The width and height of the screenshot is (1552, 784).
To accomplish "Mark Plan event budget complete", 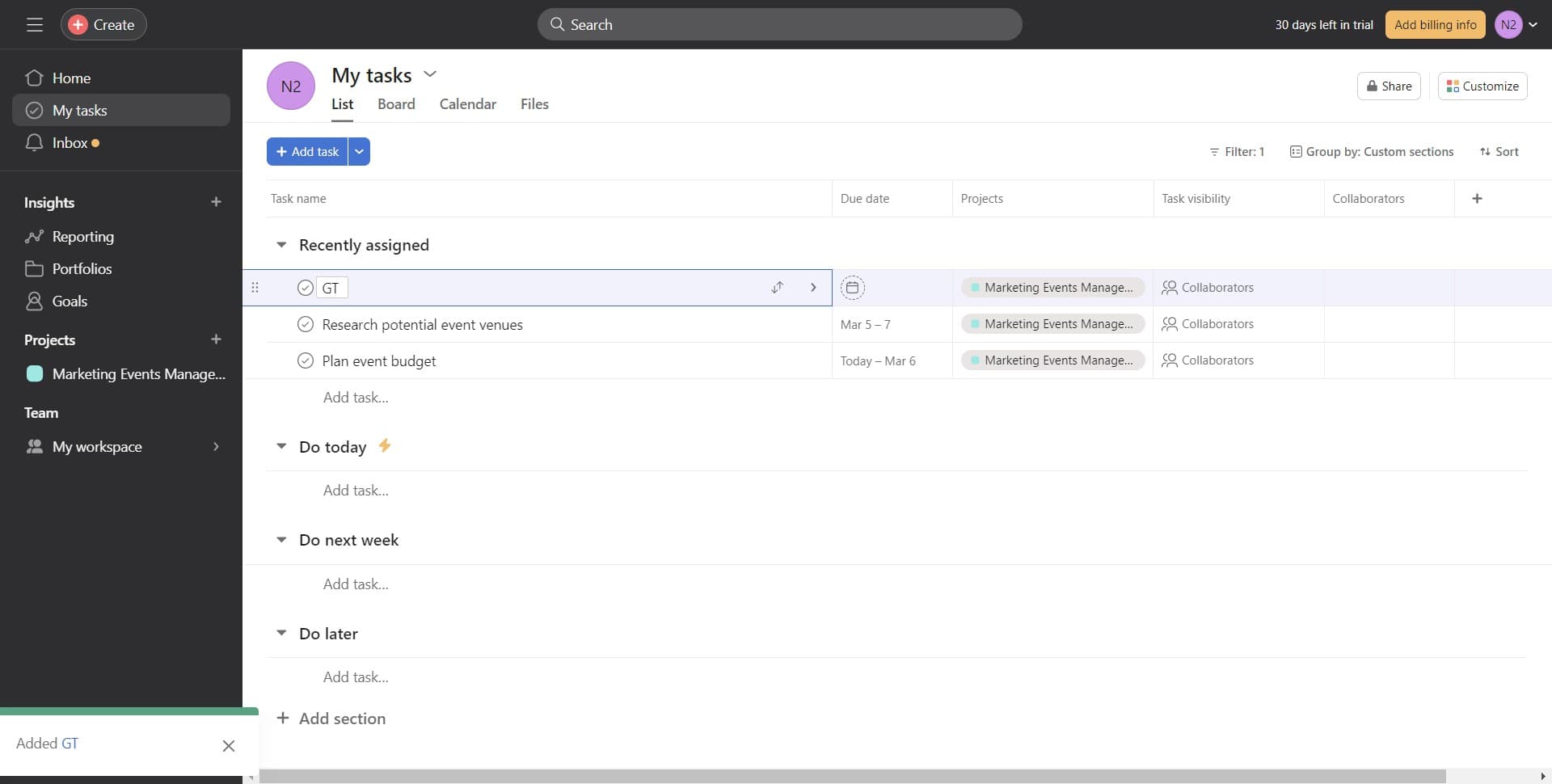I will [x=305, y=360].
